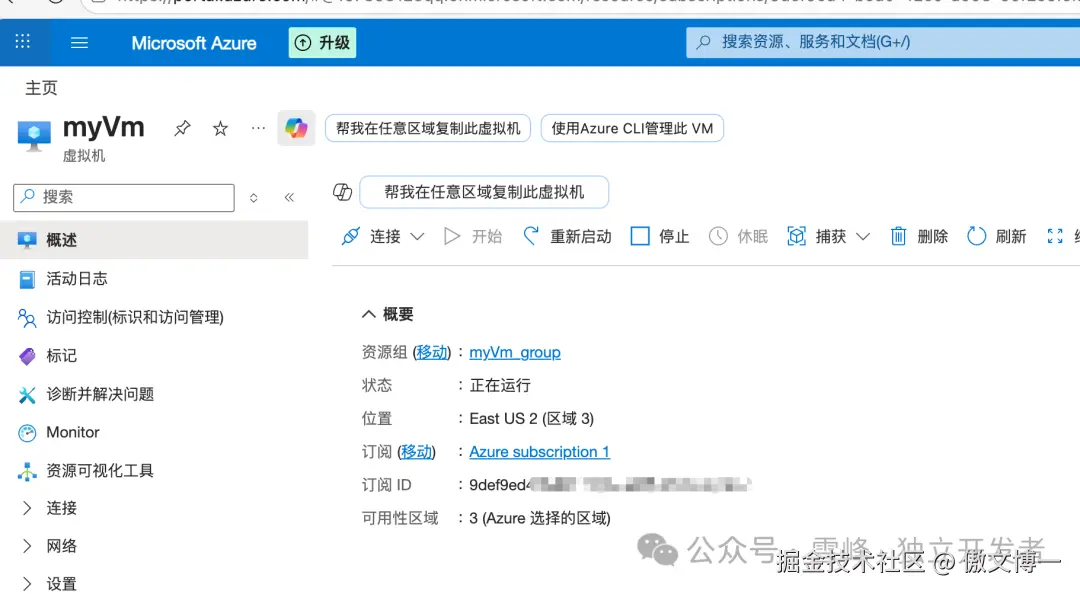Click 移动 link next to 资源组
Screen dimensions: 1080x594
(432, 352)
